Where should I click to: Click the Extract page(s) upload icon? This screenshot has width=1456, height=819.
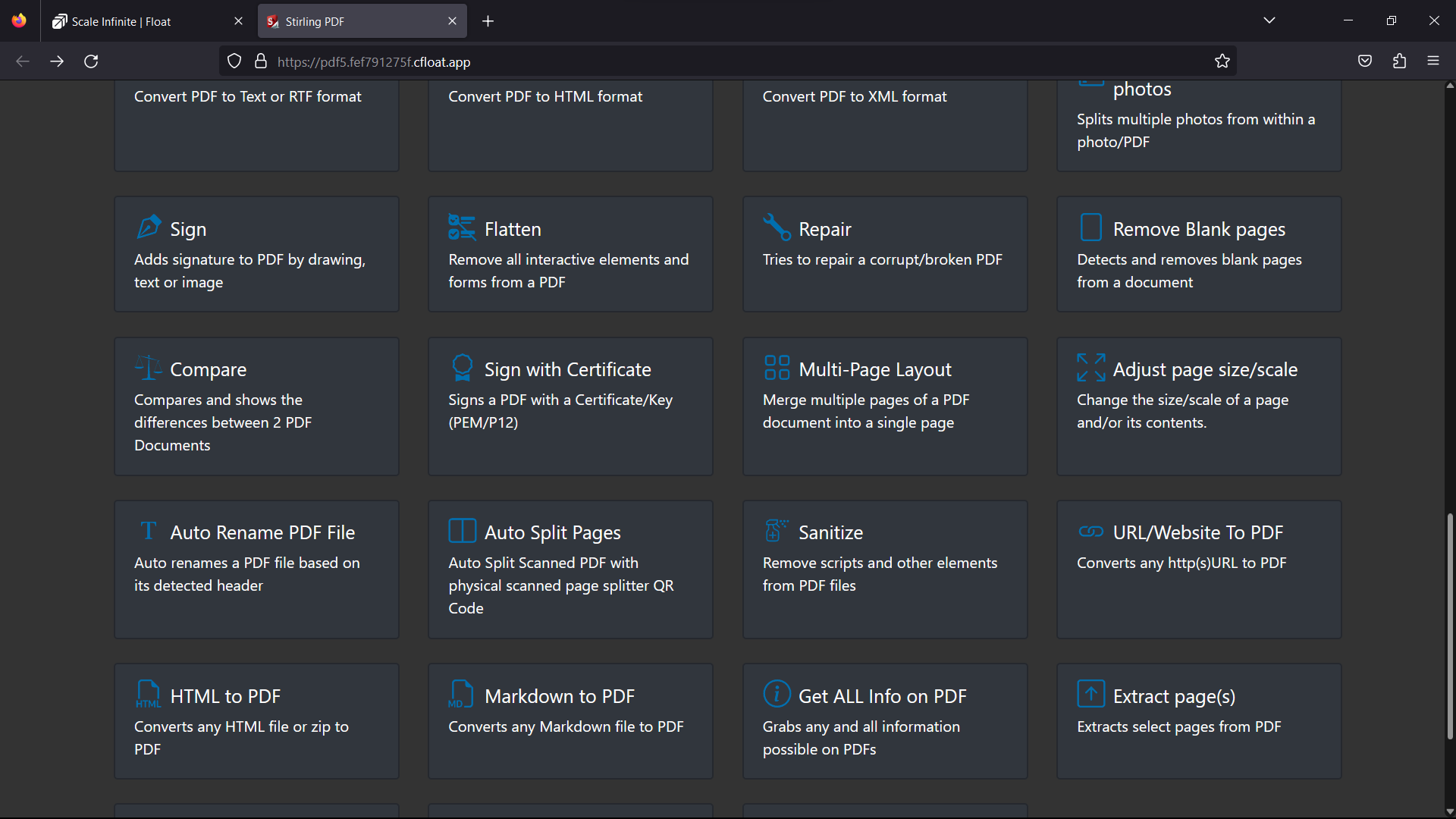1090,693
